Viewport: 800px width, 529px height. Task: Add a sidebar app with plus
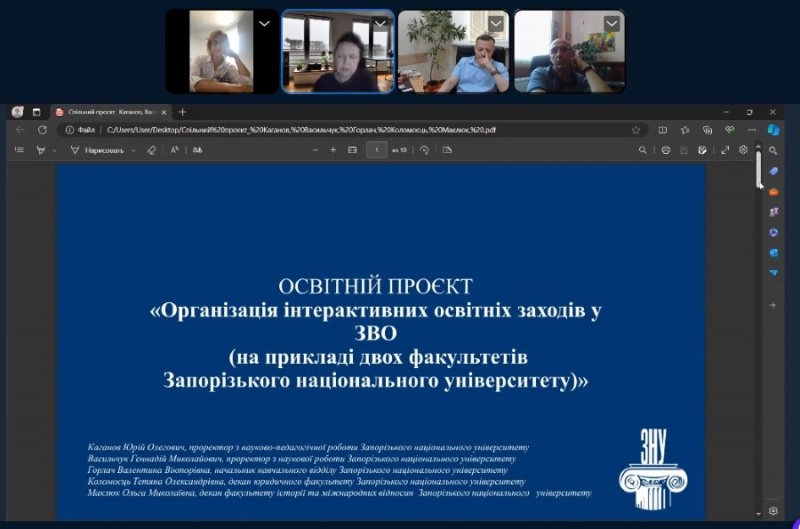tap(773, 305)
